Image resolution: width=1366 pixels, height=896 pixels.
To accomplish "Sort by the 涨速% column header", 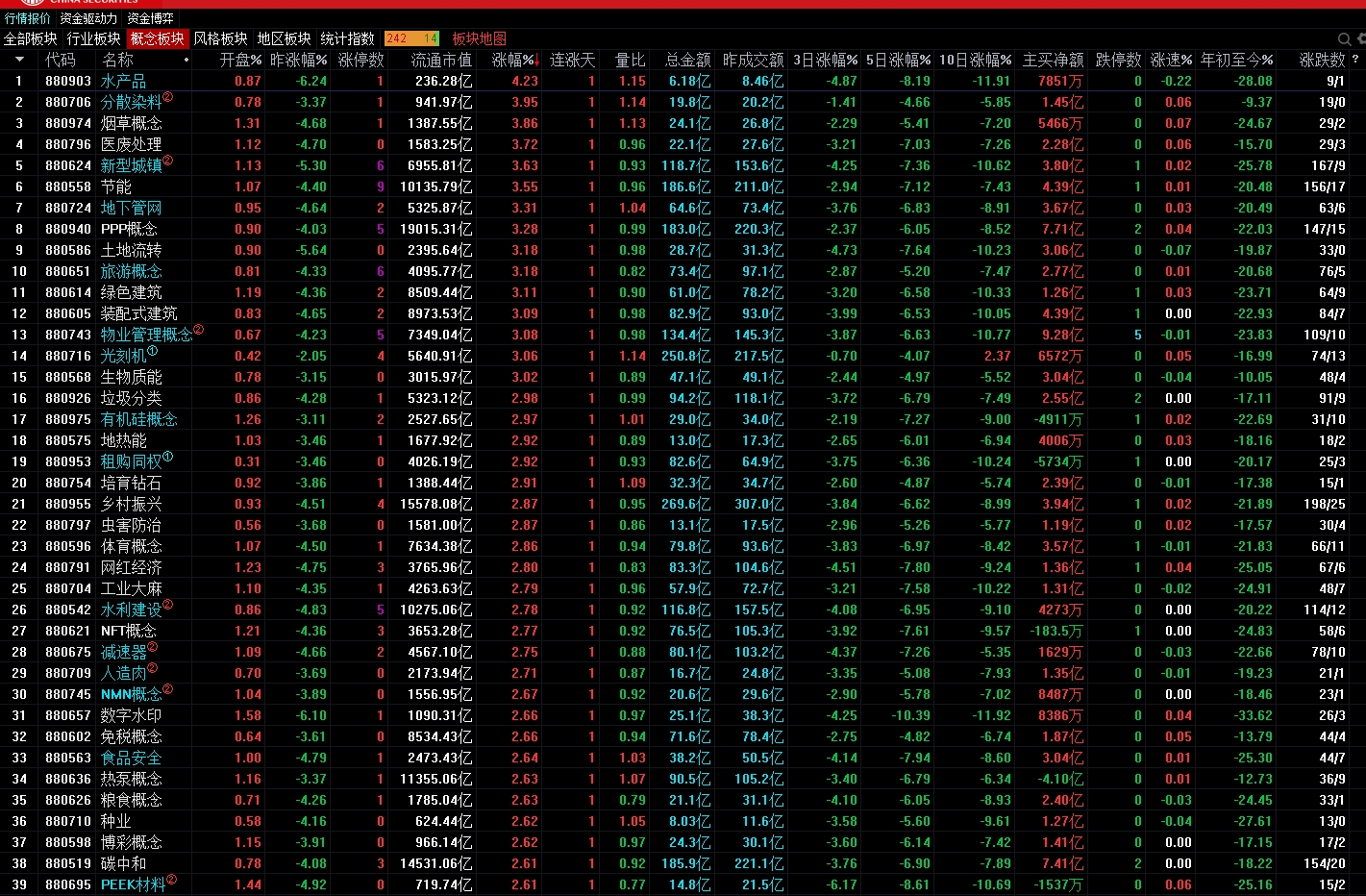I will pyautogui.click(x=1172, y=60).
